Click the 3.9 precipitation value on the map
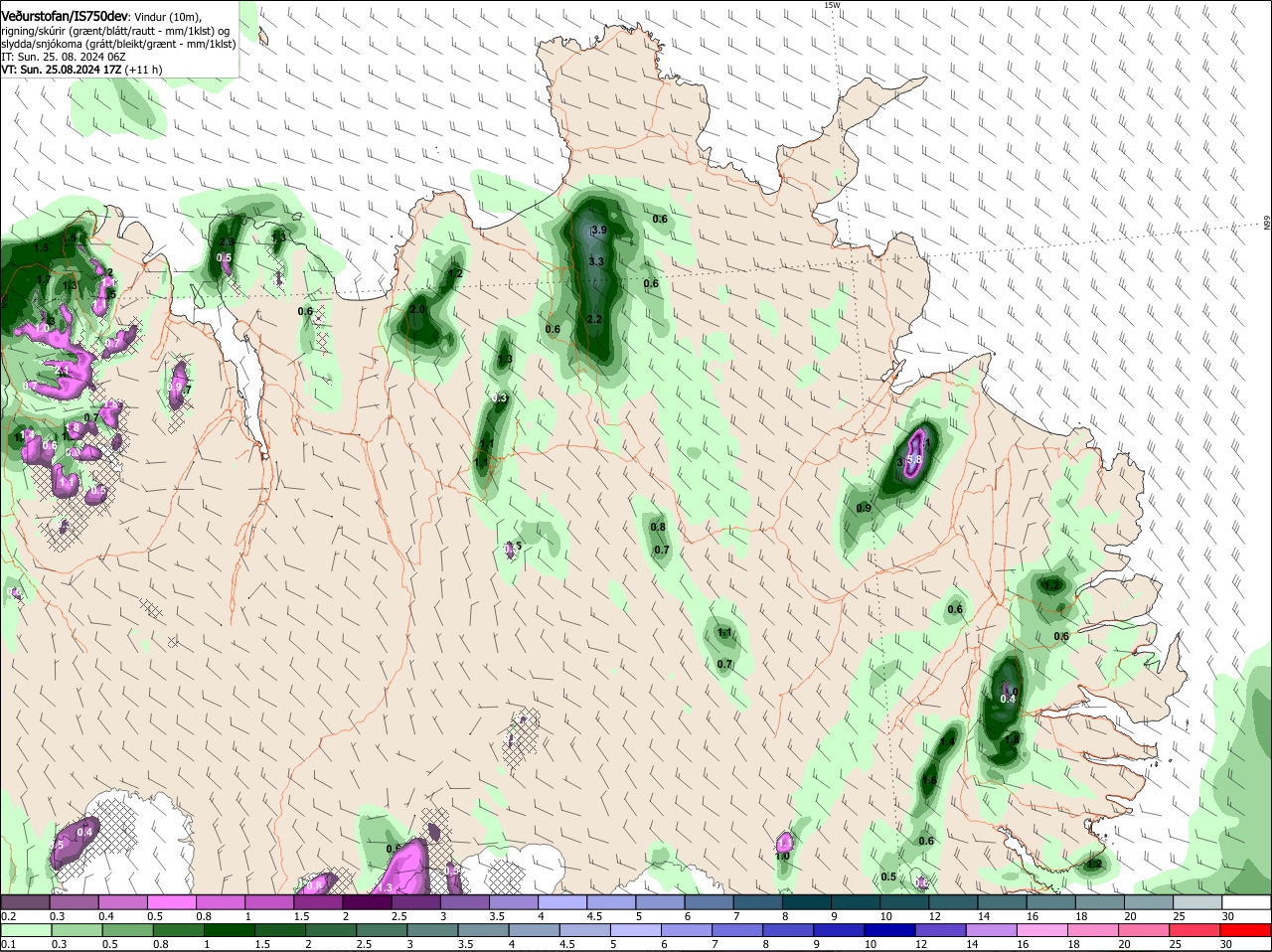Image resolution: width=1272 pixels, height=952 pixels. [x=598, y=231]
